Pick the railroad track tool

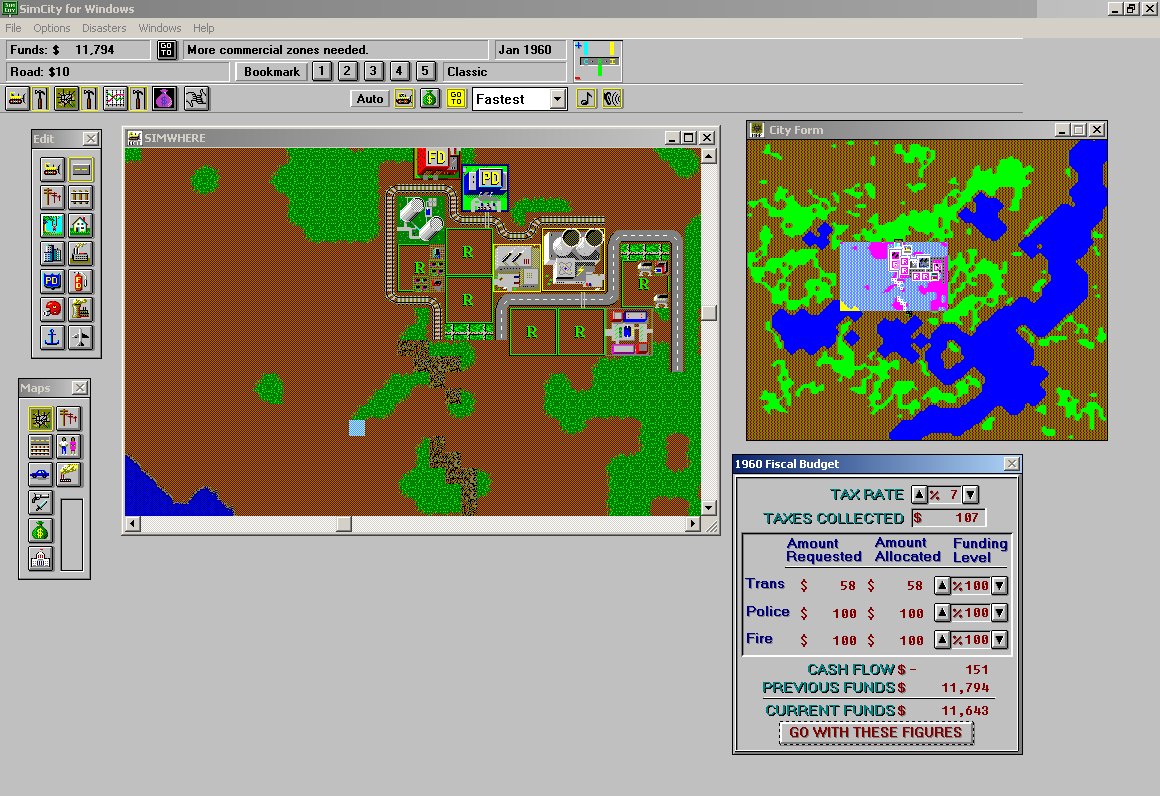tap(80, 197)
